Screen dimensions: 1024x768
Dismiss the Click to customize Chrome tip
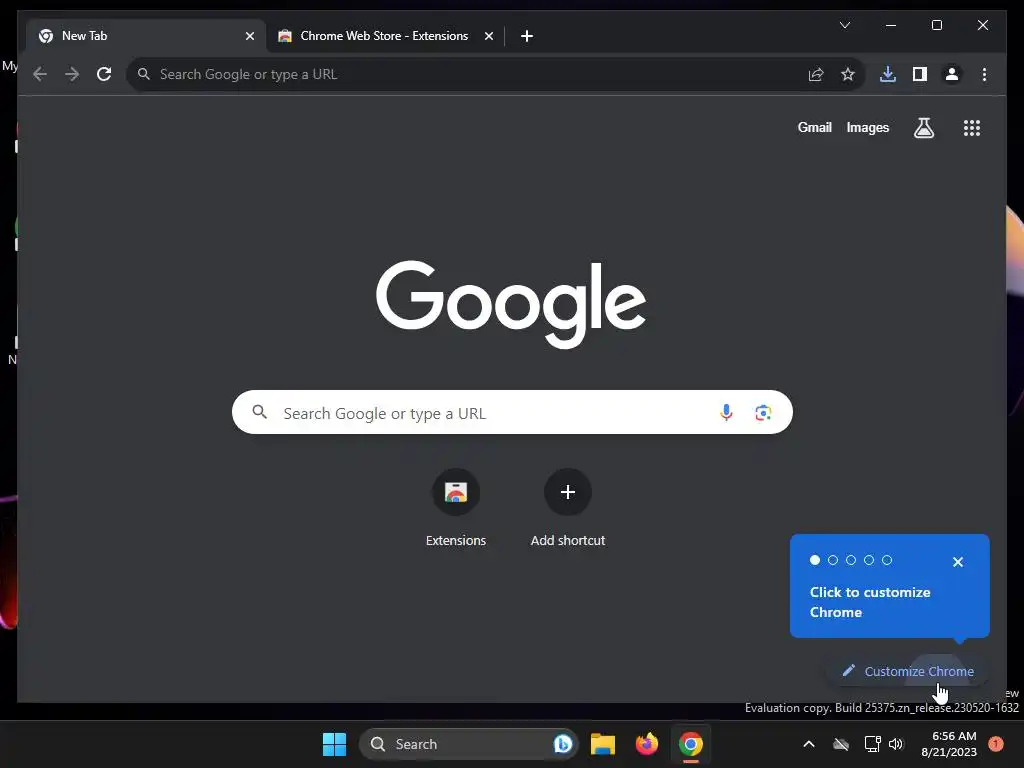click(957, 562)
